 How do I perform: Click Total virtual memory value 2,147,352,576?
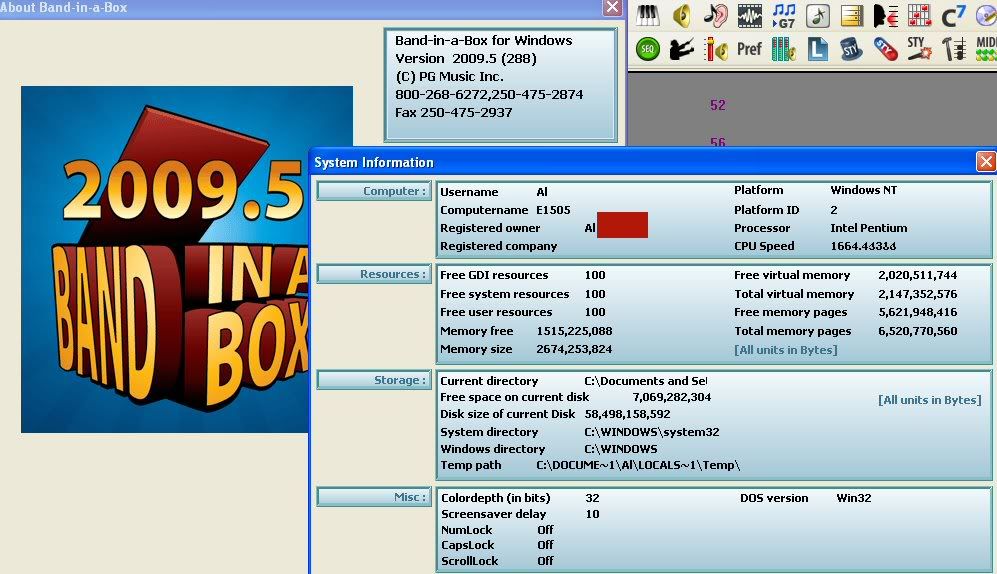click(918, 294)
